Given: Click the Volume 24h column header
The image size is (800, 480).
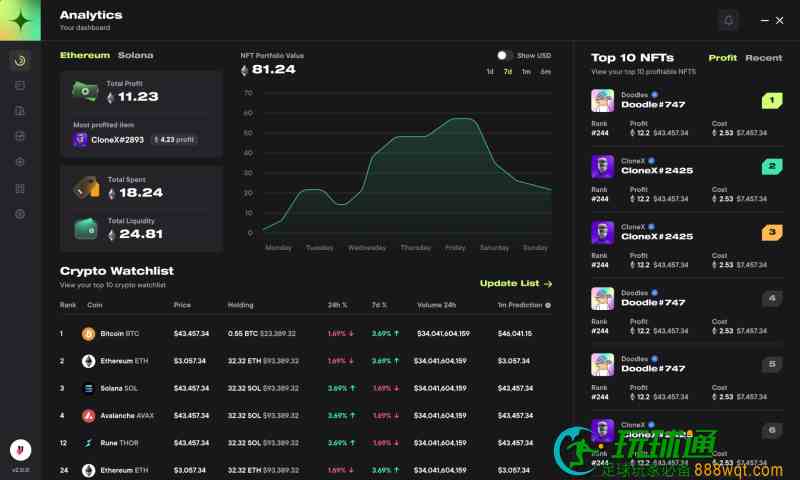Looking at the screenshot, I should pos(436,305).
